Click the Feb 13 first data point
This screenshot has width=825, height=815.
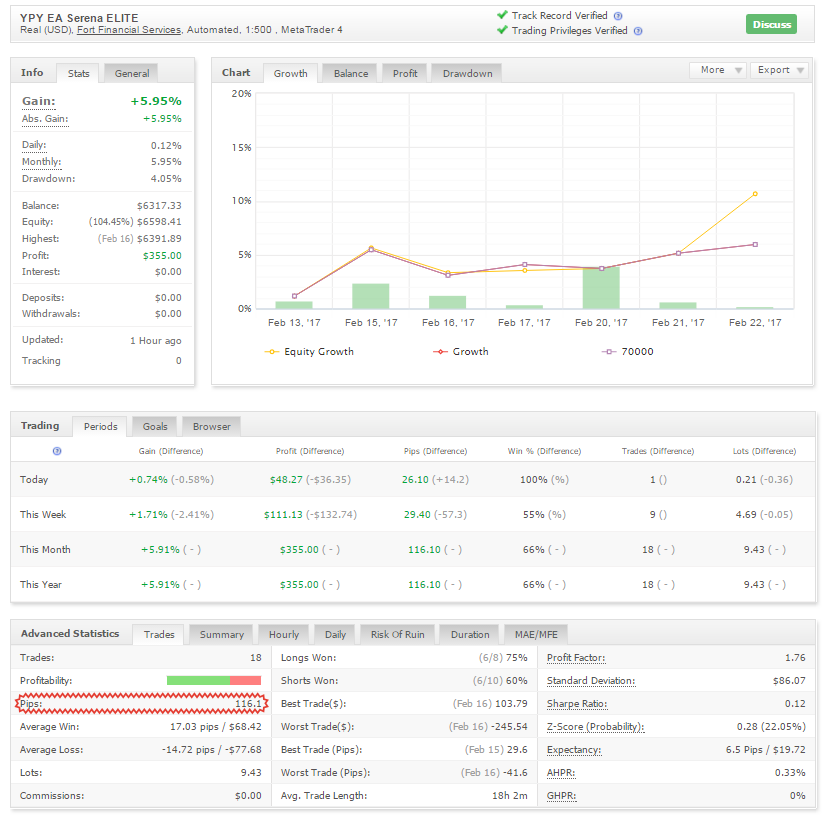coord(294,296)
